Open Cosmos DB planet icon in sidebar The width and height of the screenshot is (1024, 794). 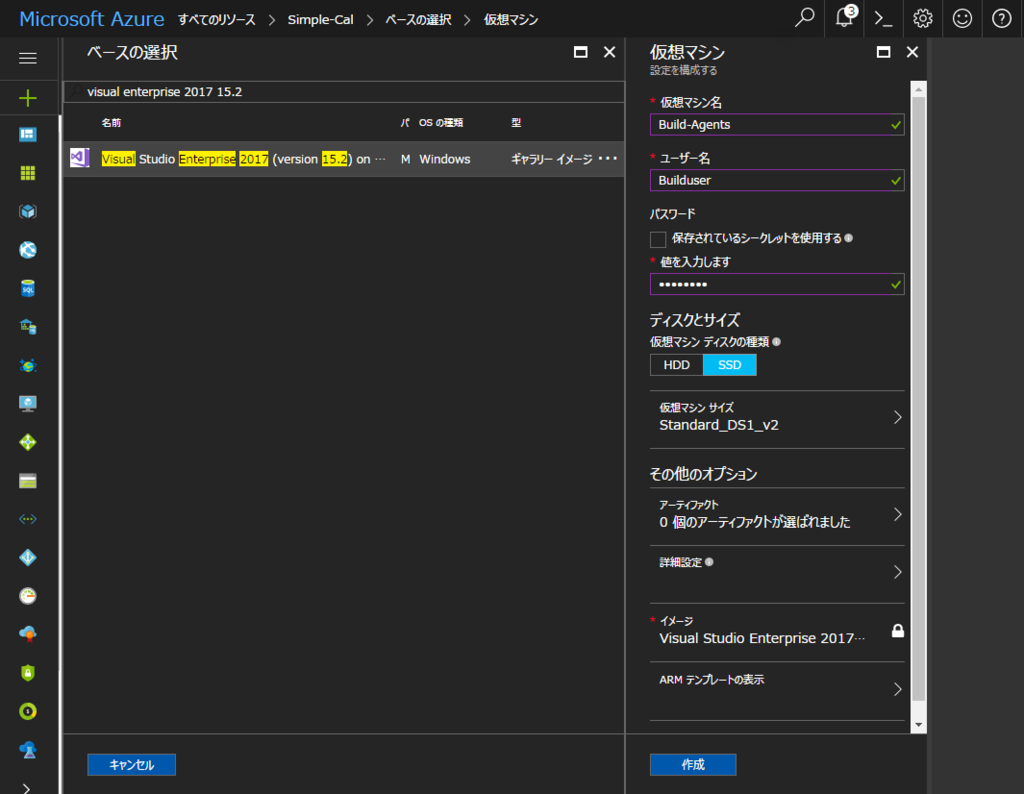pyautogui.click(x=27, y=366)
